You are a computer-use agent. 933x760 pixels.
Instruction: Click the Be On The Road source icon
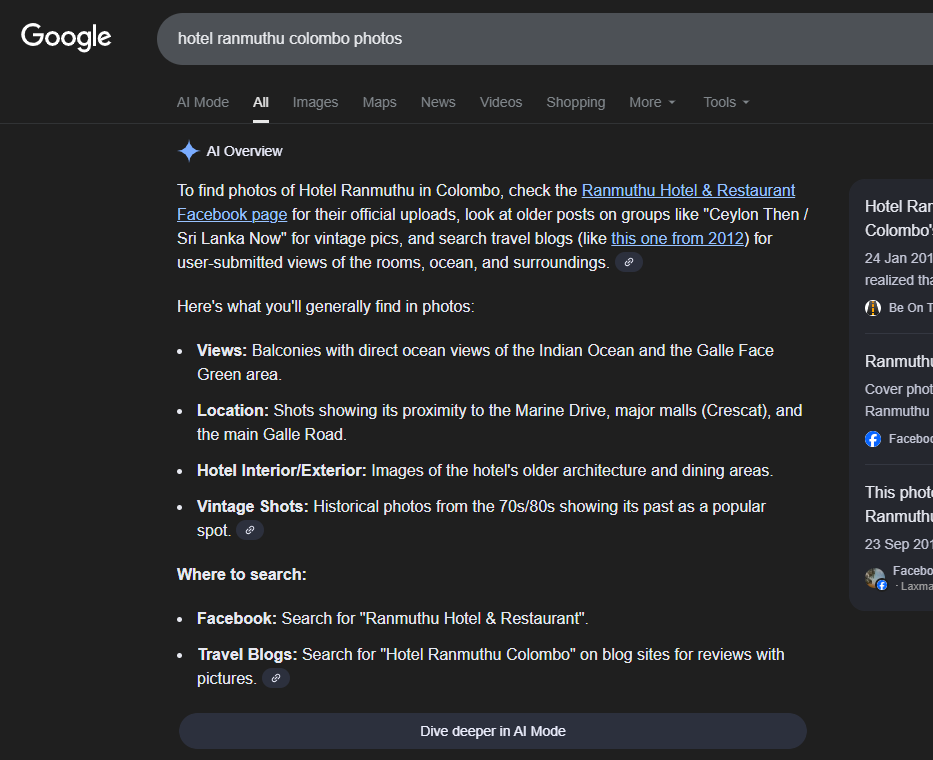(873, 308)
